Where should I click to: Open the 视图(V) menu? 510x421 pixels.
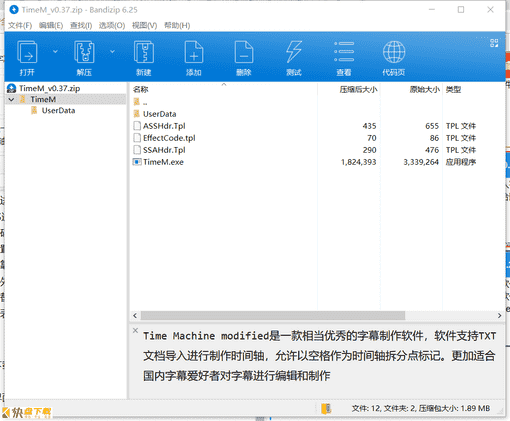144,25
